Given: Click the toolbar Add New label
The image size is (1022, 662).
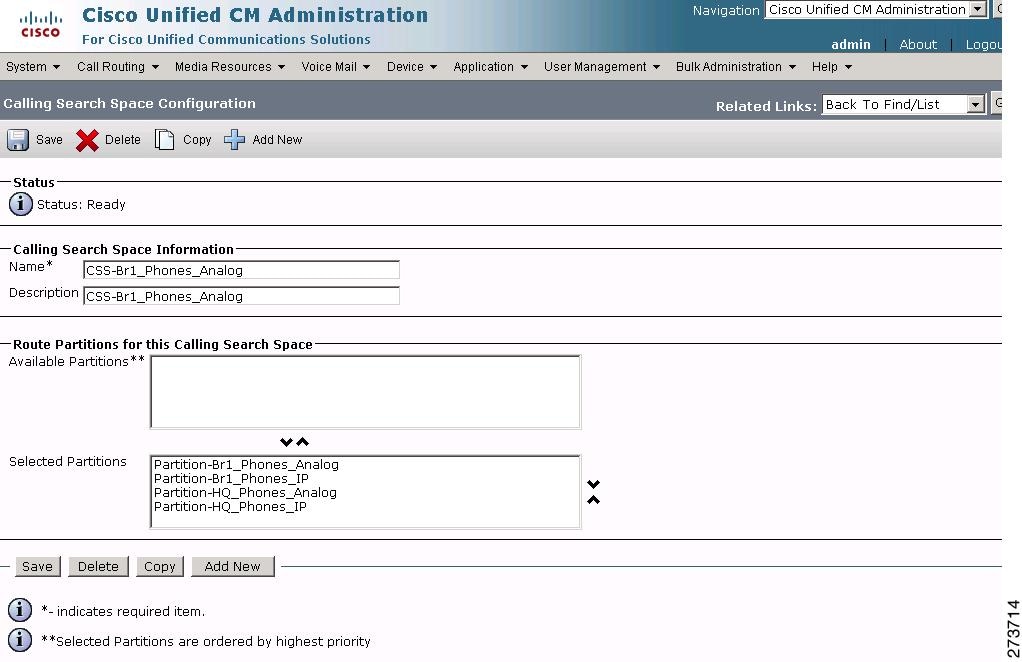Looking at the screenshot, I should pyautogui.click(x=277, y=139).
